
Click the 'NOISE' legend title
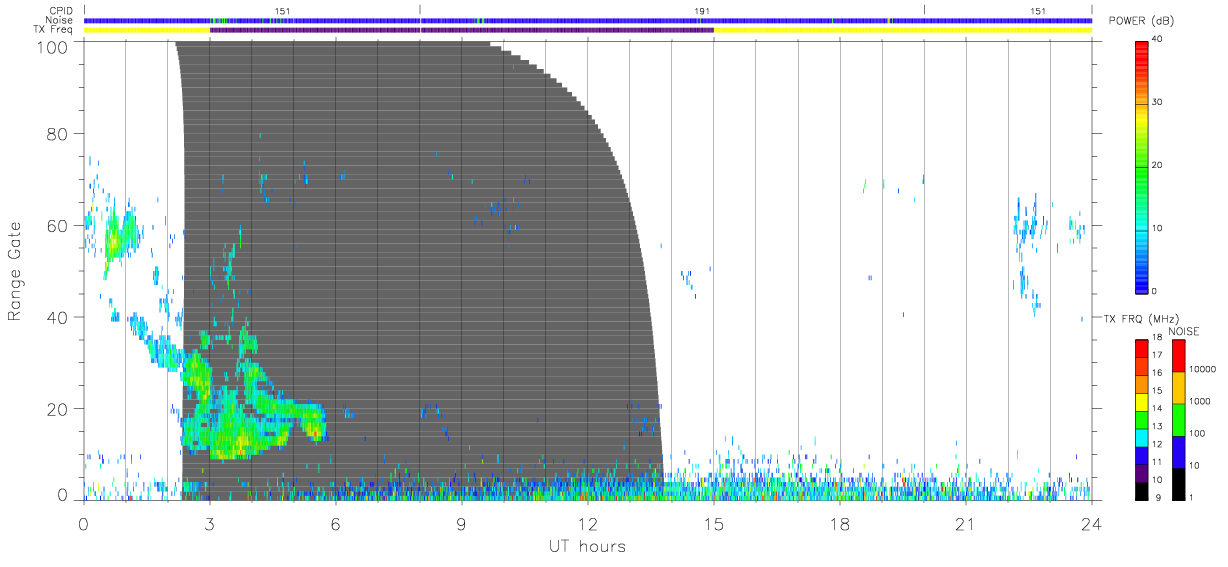(1185, 331)
